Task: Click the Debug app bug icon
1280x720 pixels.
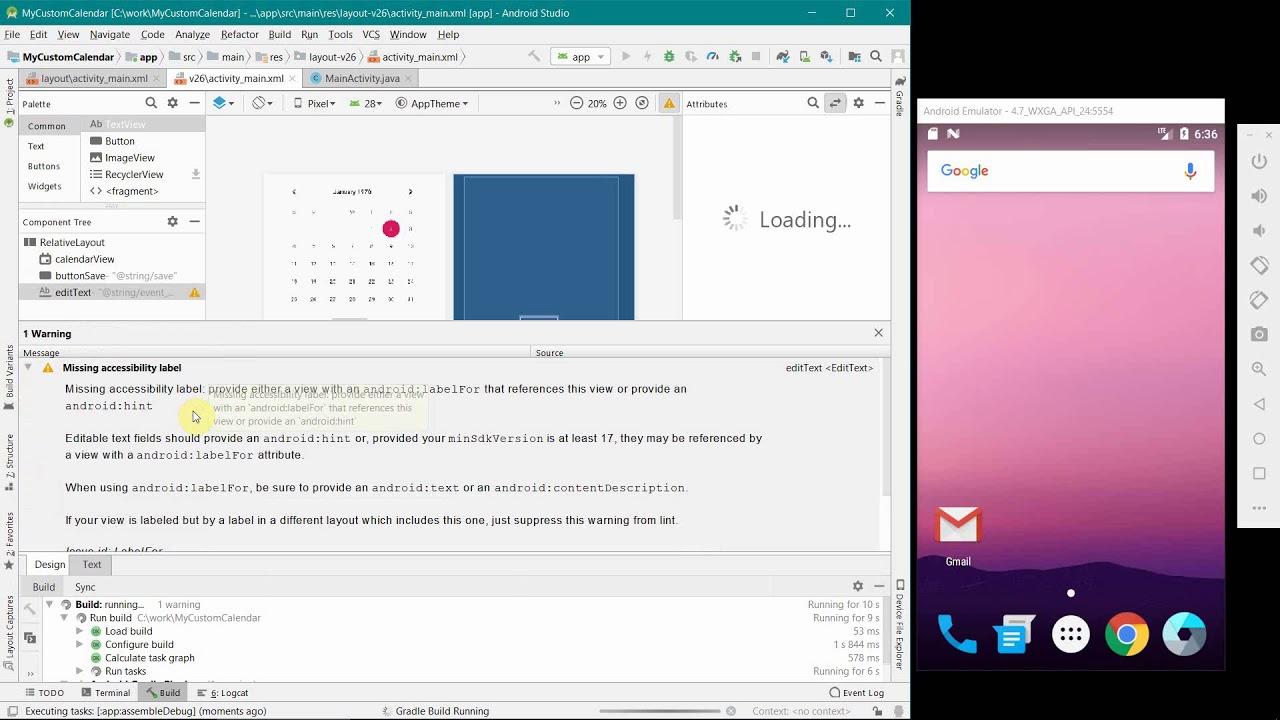Action: click(x=669, y=57)
